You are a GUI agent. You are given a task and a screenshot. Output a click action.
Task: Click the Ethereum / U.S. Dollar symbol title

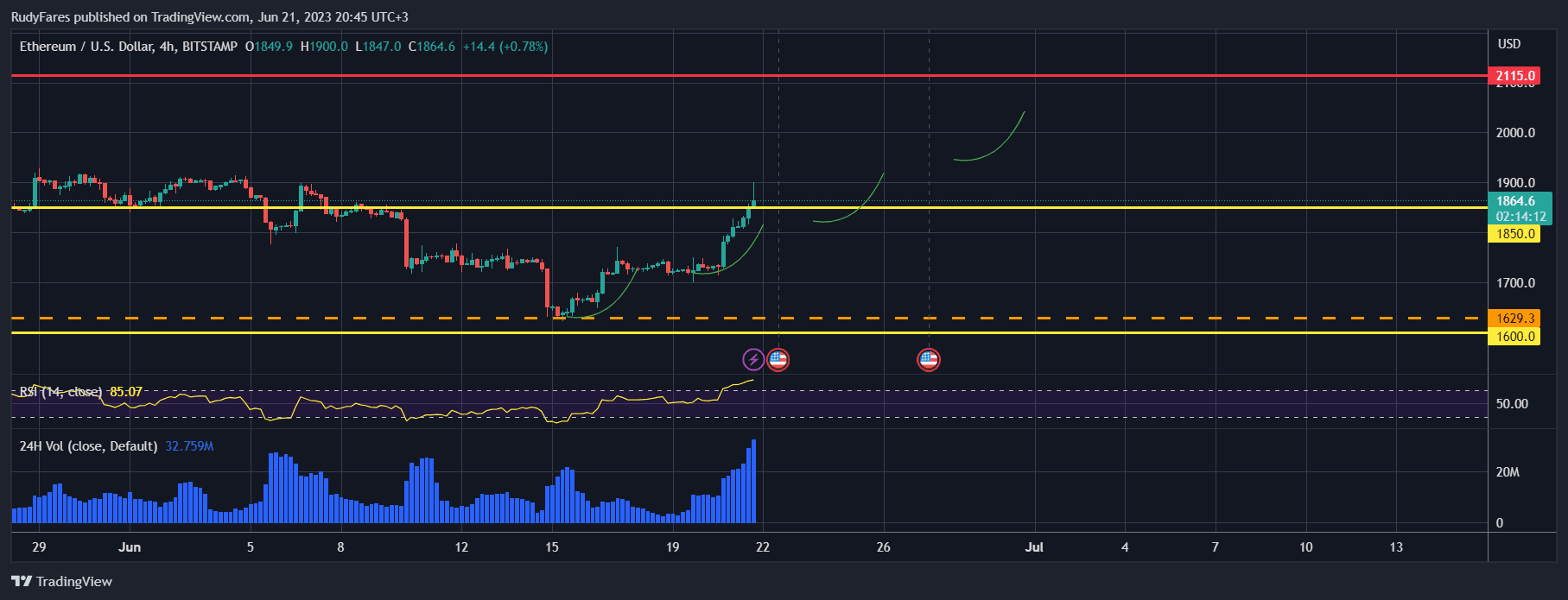tap(86, 47)
